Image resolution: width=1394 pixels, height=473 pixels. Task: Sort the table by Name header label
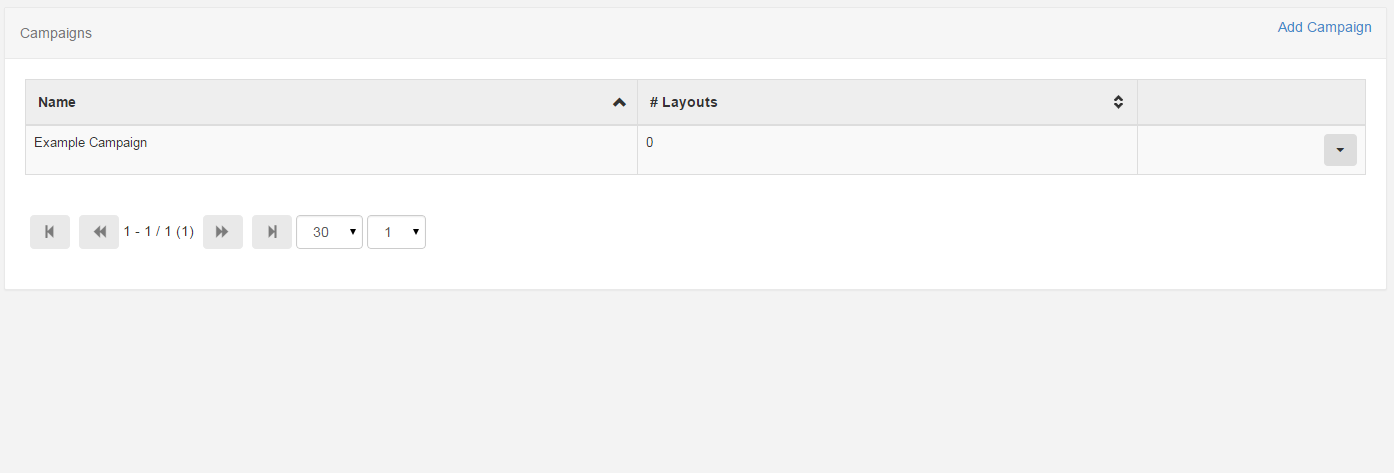point(57,102)
